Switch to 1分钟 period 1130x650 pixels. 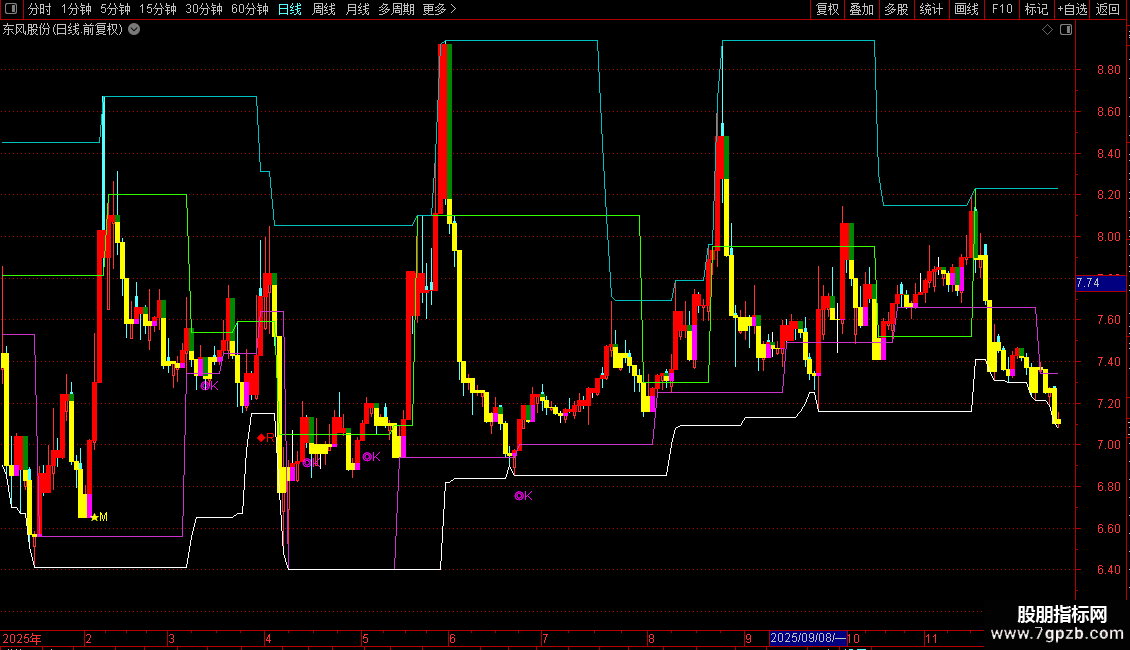click(76, 9)
